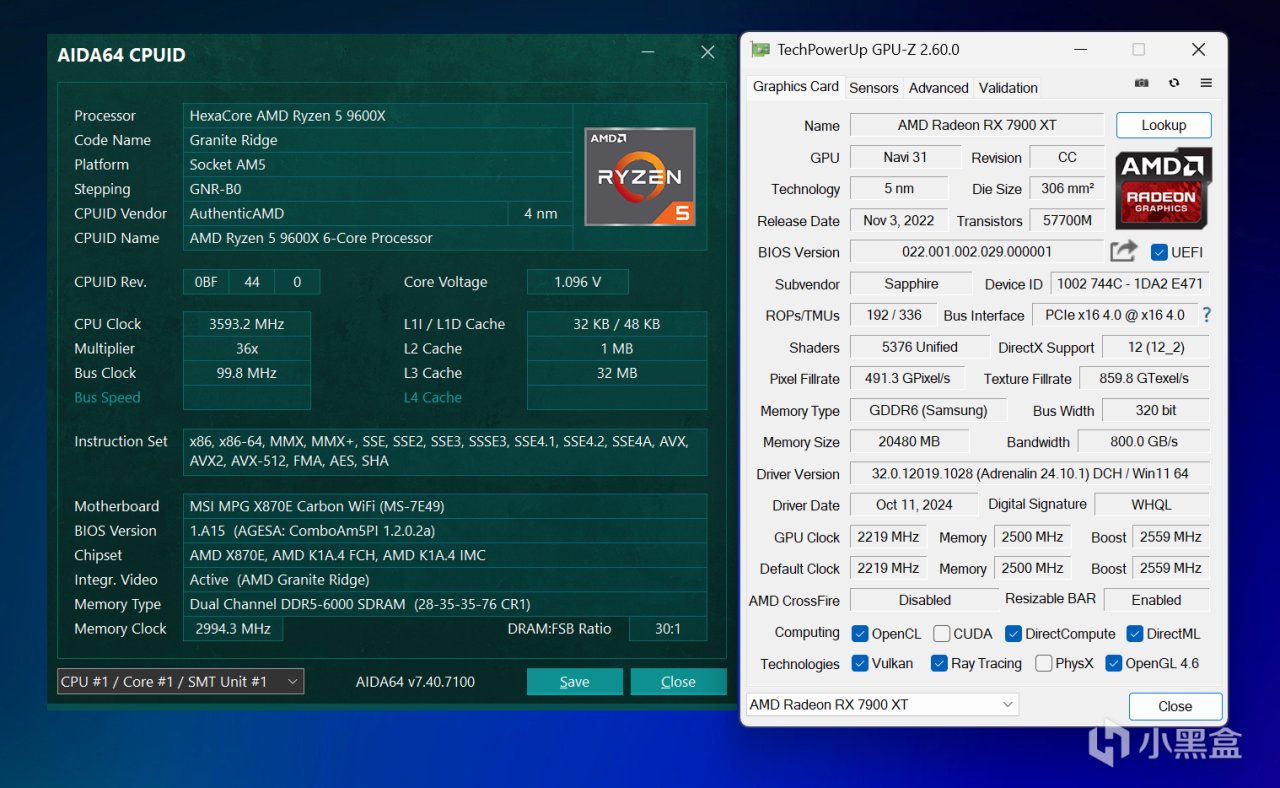Image resolution: width=1280 pixels, height=788 pixels.
Task: Open the CPU core selection dropdown in AIDA64
Action: pyautogui.click(x=180, y=682)
